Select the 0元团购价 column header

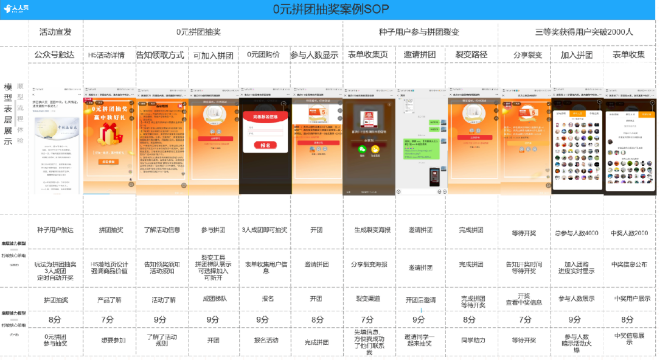point(263,55)
